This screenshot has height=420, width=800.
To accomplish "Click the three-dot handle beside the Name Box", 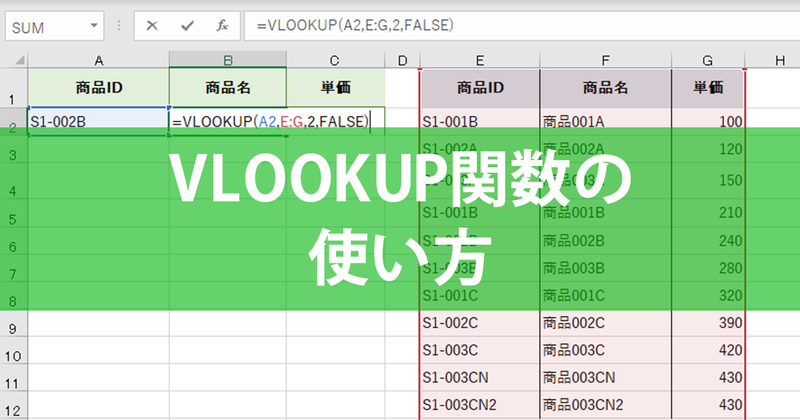I will pos(119,26).
